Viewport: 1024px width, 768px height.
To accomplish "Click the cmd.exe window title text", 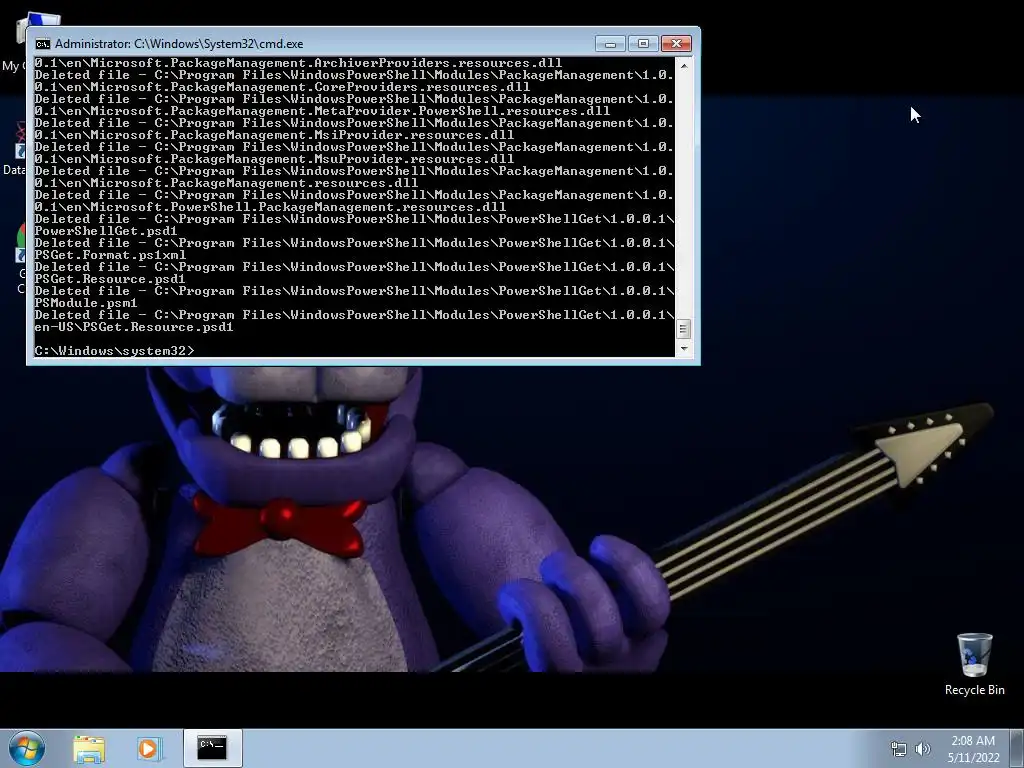I will point(179,44).
